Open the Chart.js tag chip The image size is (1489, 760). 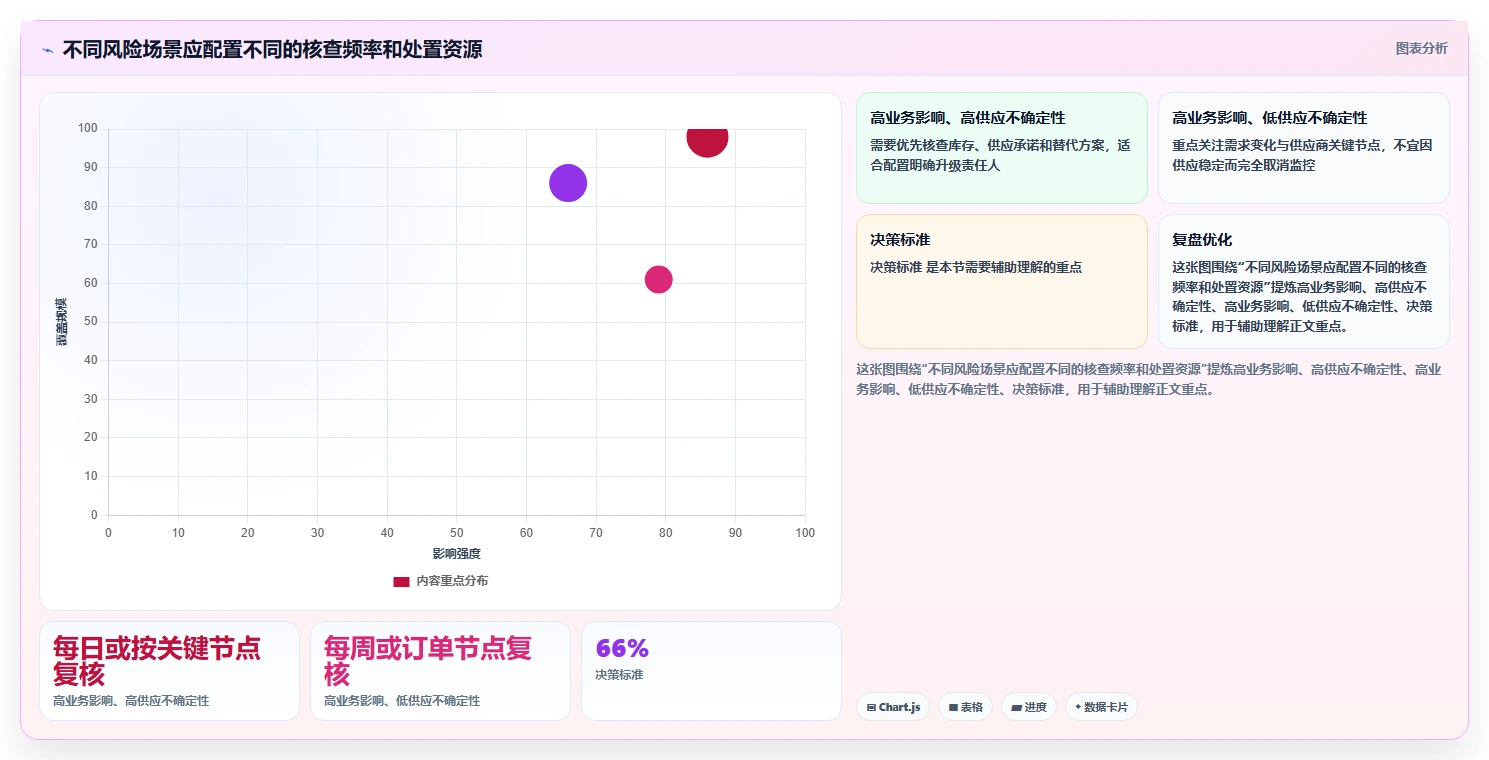(893, 707)
